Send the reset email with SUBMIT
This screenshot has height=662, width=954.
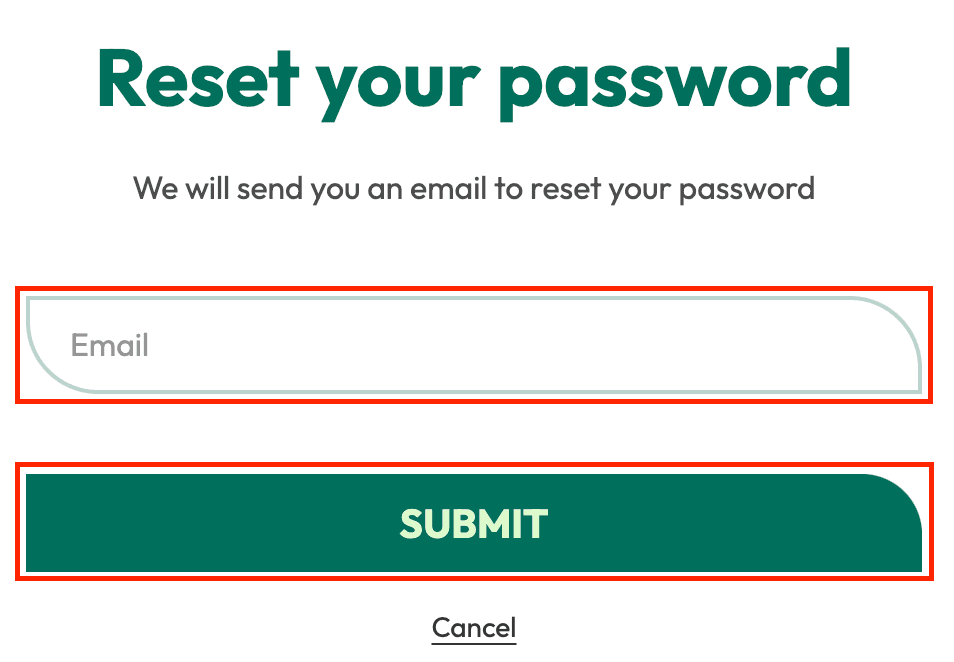[x=474, y=523]
